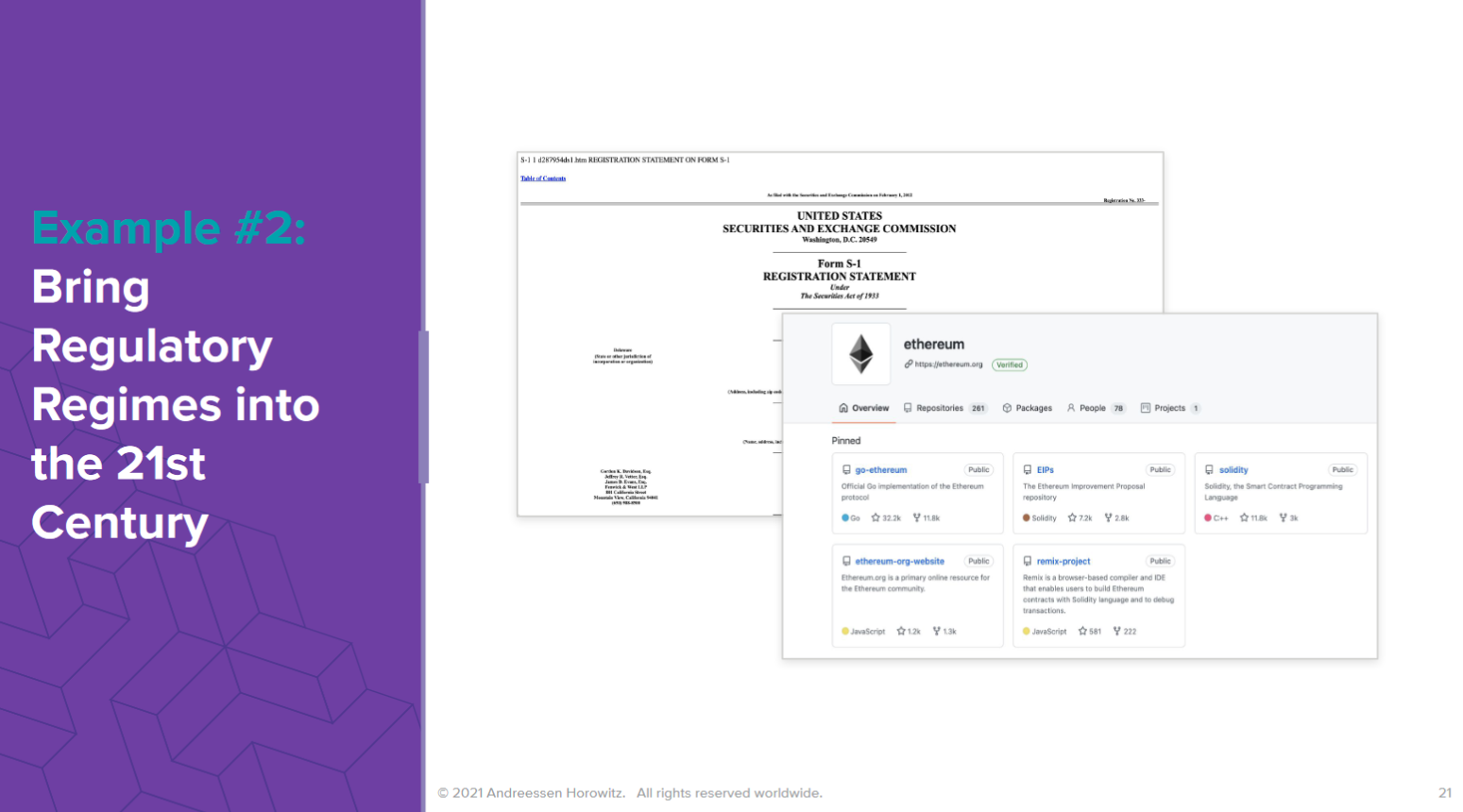
Task: Follow the Table of Contents link
Action: coord(543,178)
